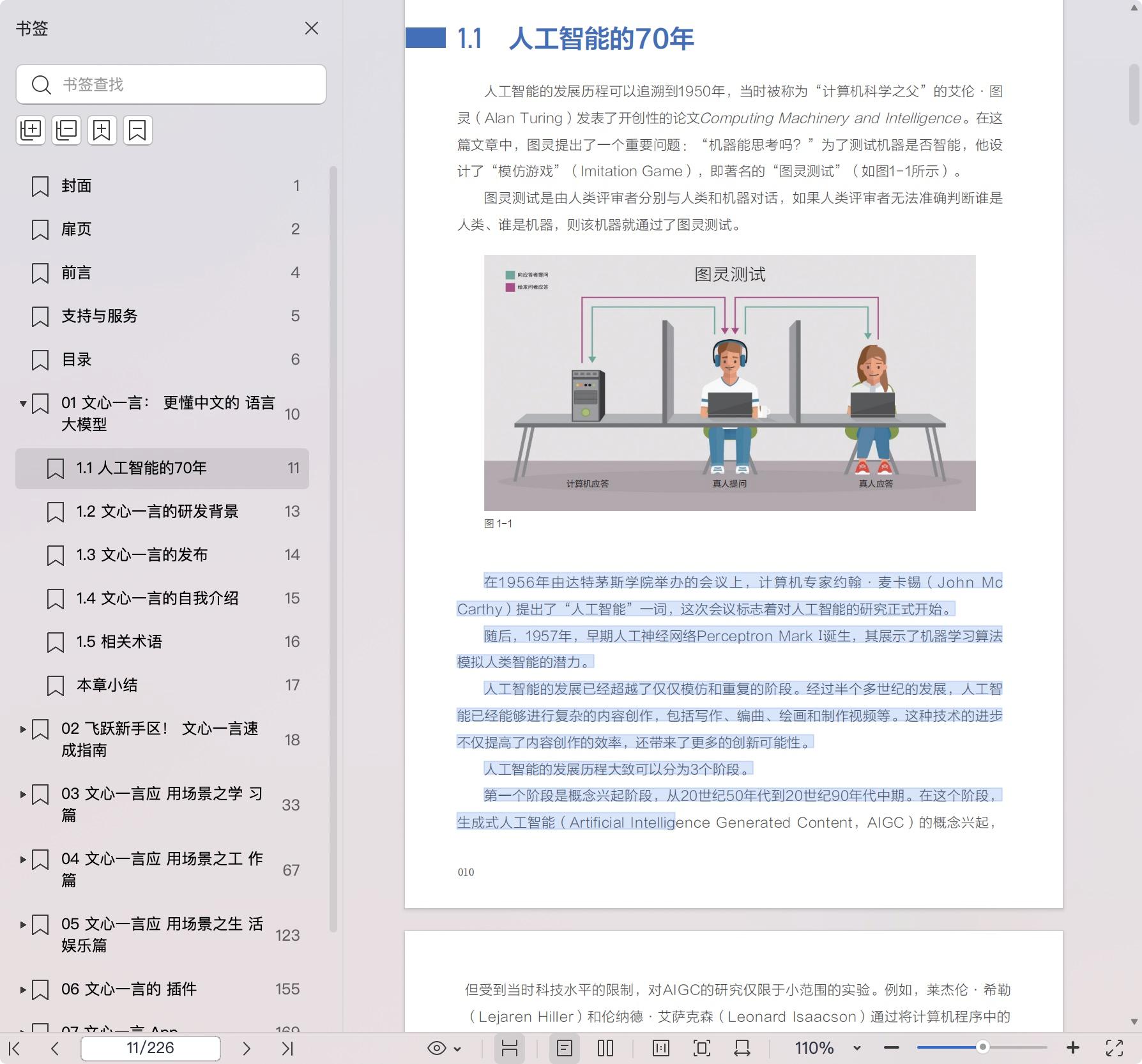1142x1064 pixels.
Task: Click the 书签 panel title
Action: (x=32, y=29)
